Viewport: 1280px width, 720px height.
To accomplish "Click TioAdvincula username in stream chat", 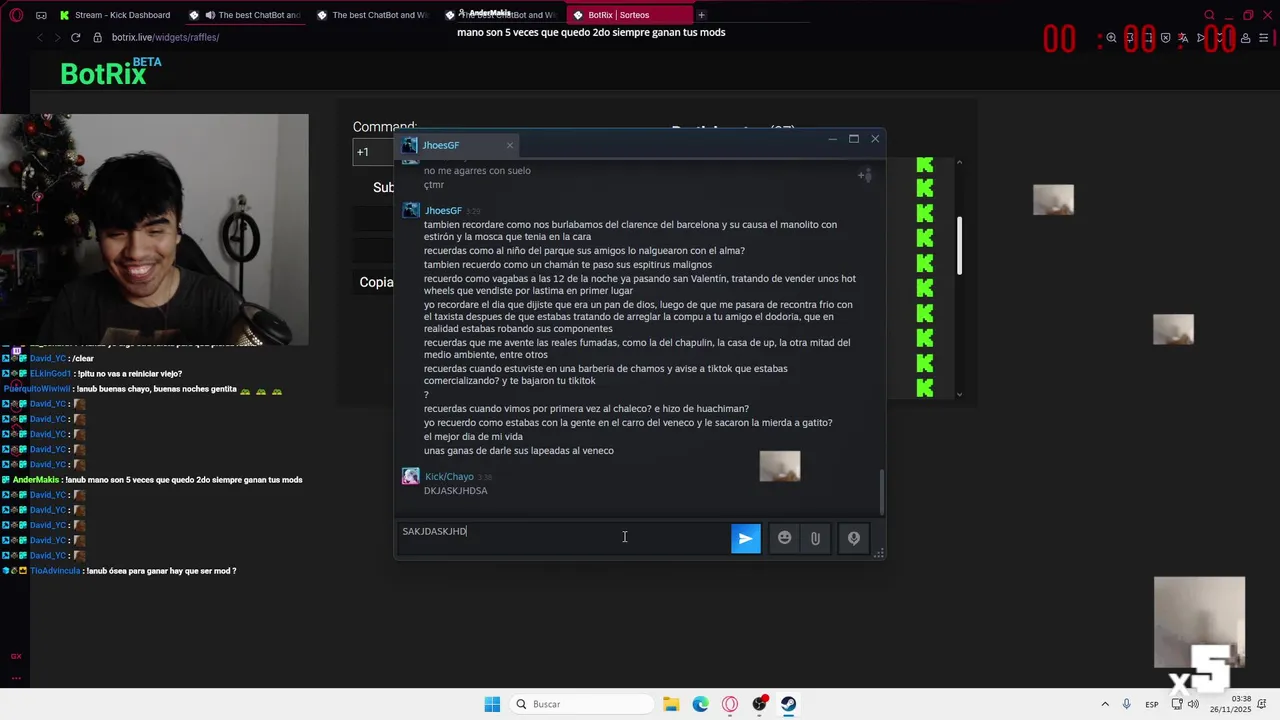I will pos(56,571).
